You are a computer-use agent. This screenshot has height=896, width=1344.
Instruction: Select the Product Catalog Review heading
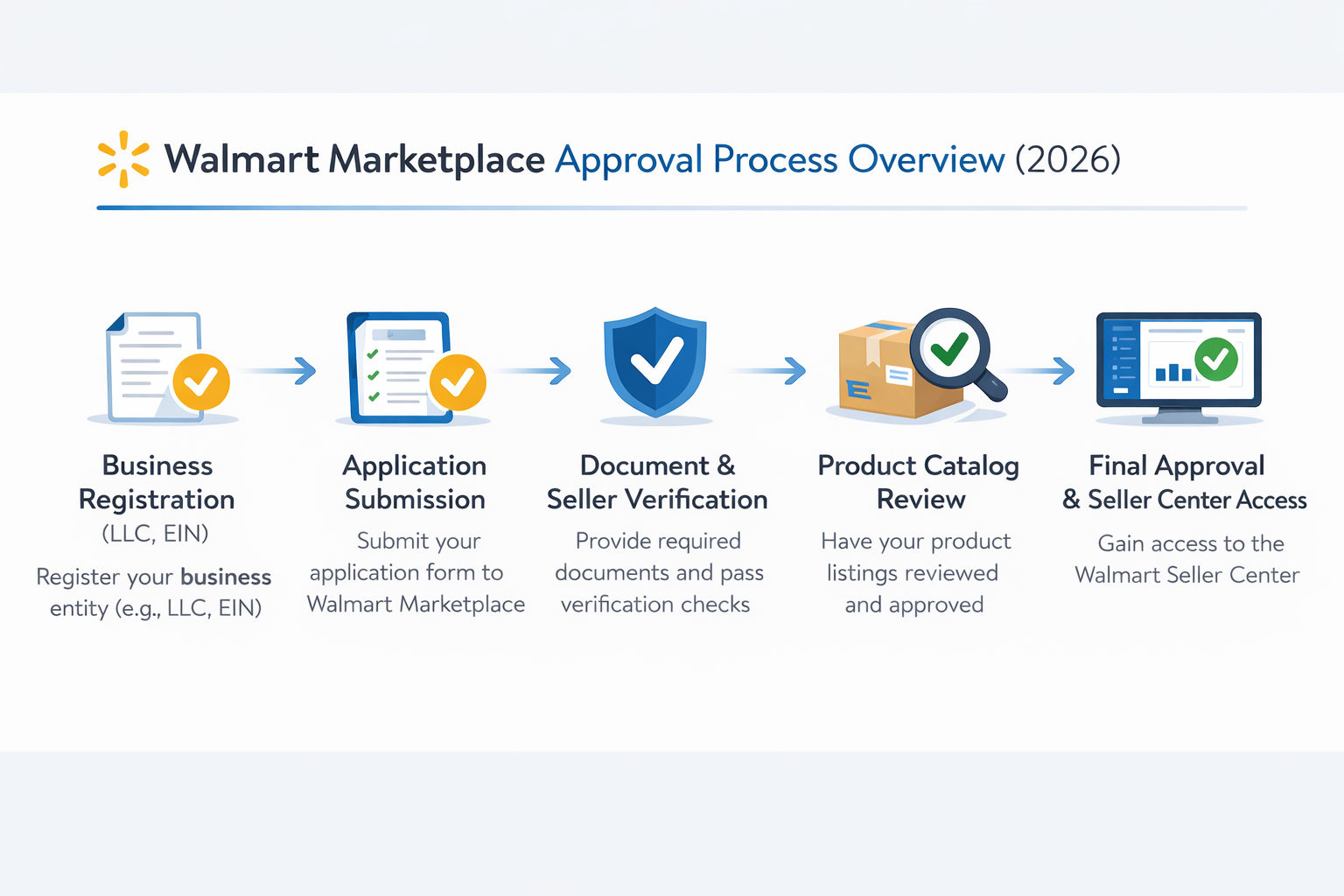click(x=918, y=482)
